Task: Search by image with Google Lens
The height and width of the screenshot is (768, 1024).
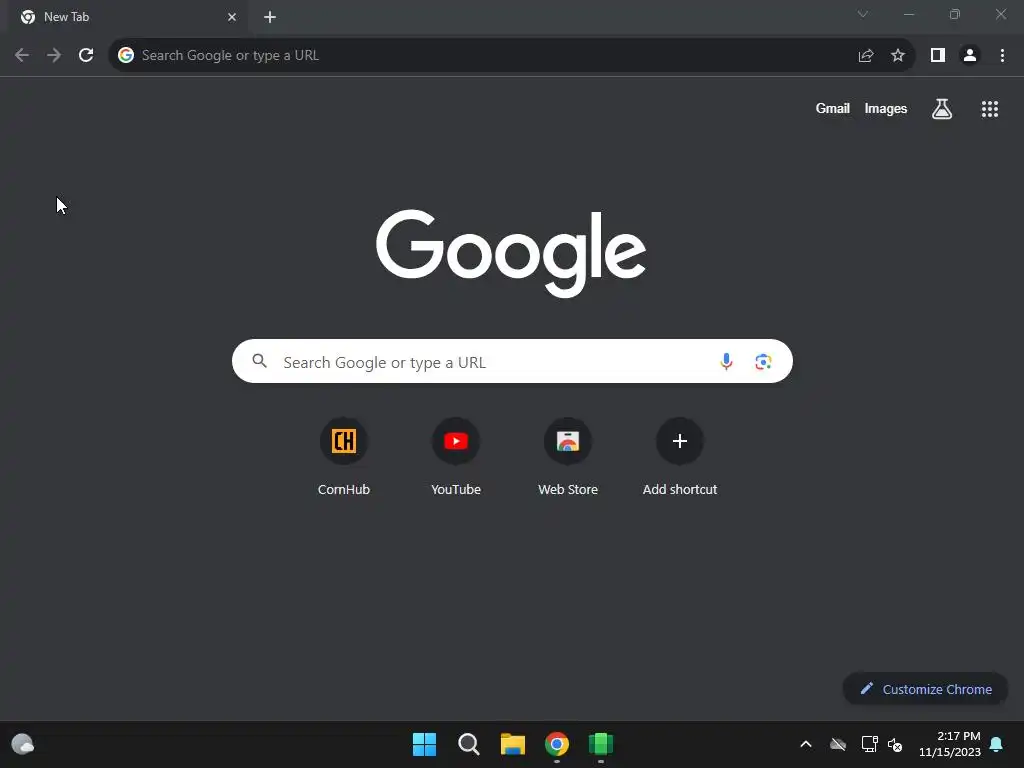Action: click(763, 361)
